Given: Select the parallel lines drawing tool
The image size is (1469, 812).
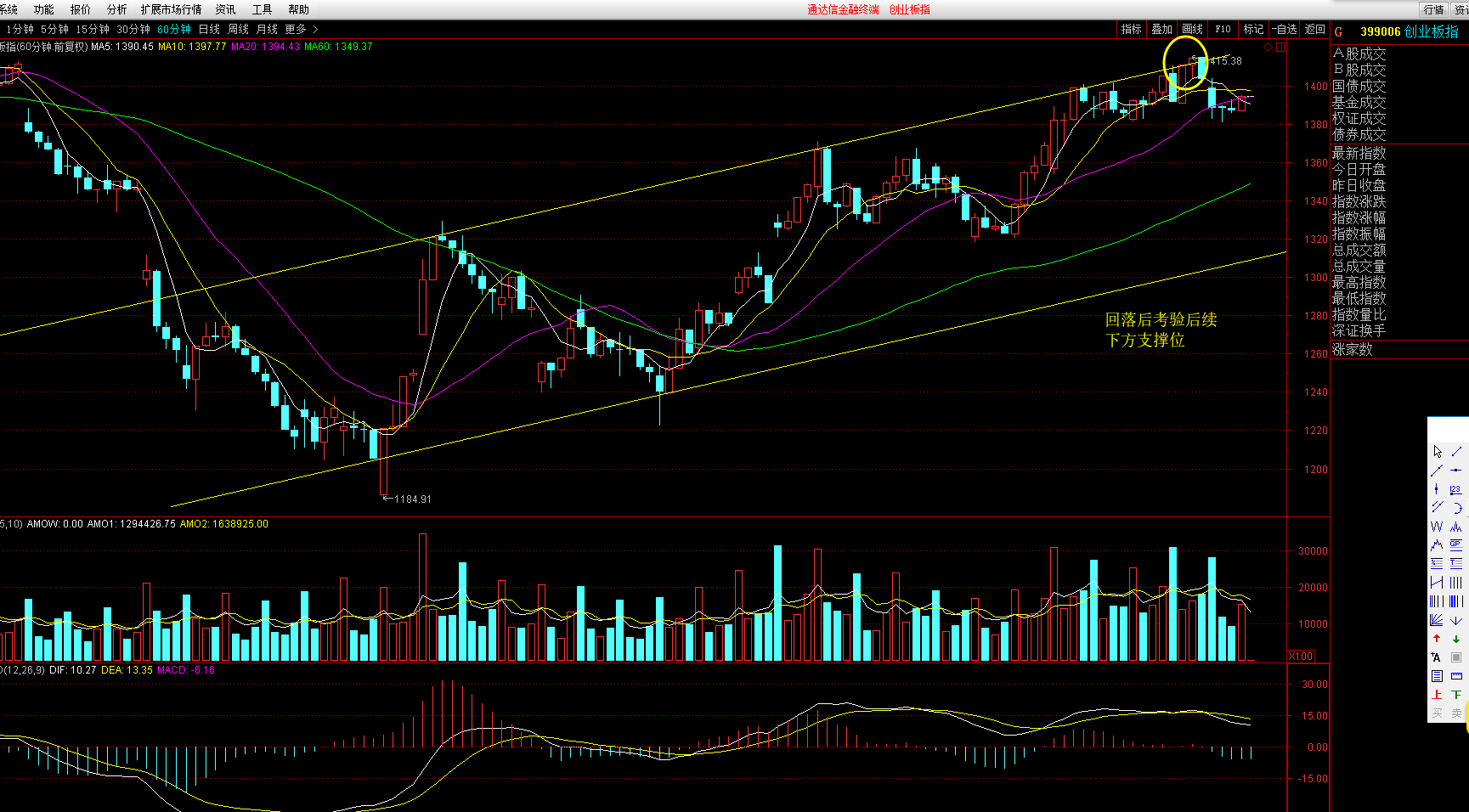Looking at the screenshot, I should [1437, 507].
